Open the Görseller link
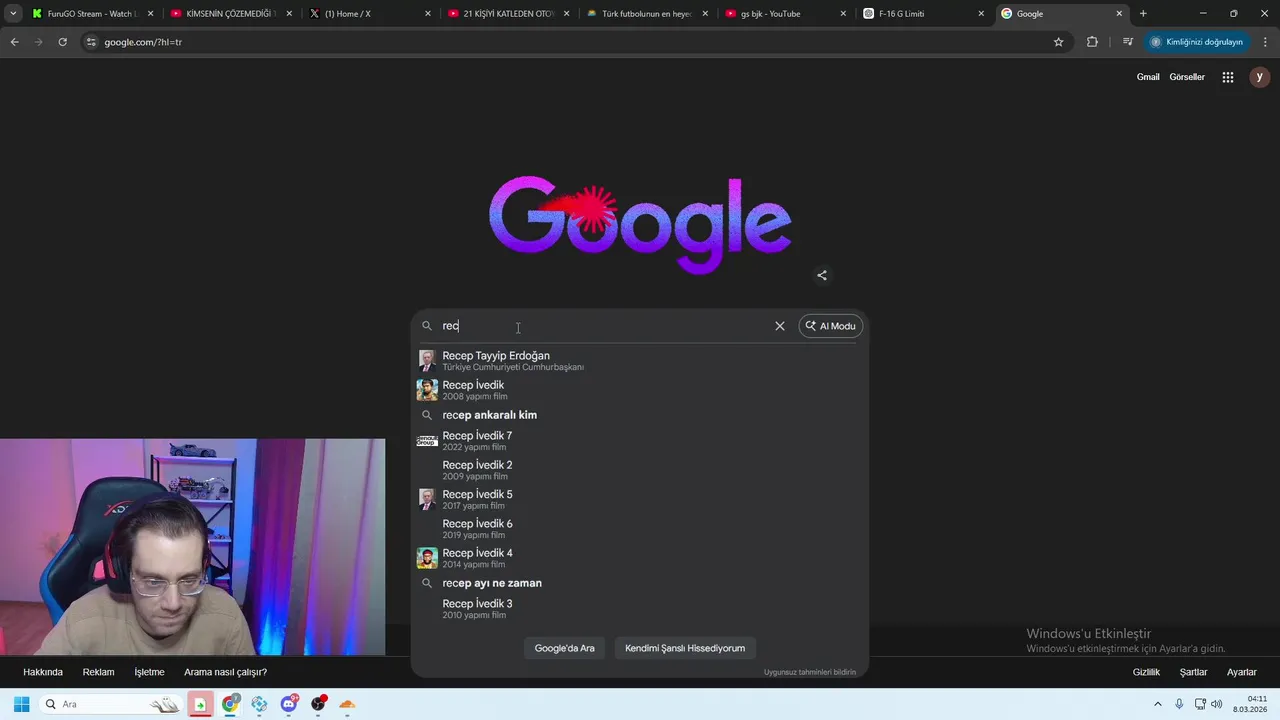The width and height of the screenshot is (1280, 720). 1187,77
